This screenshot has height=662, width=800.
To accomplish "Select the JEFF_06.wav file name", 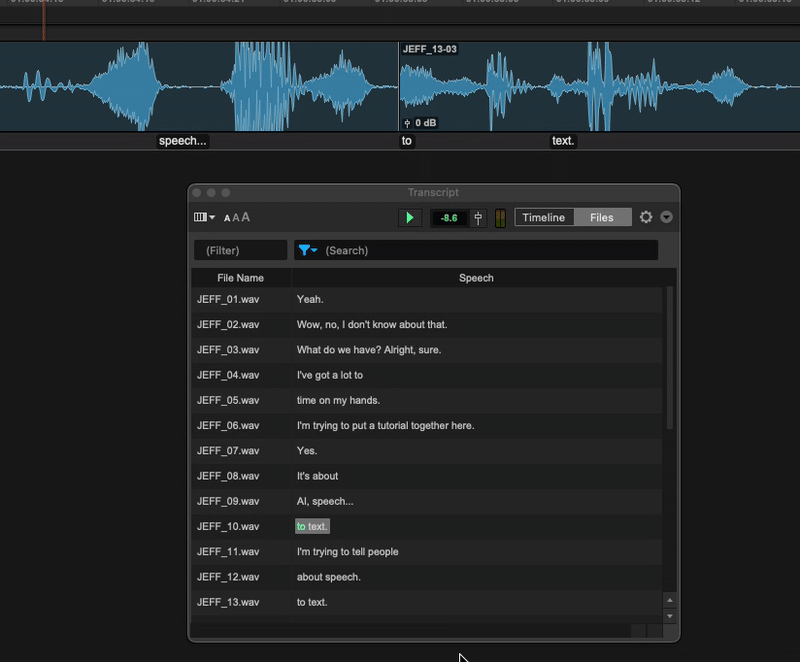I will [228, 426].
